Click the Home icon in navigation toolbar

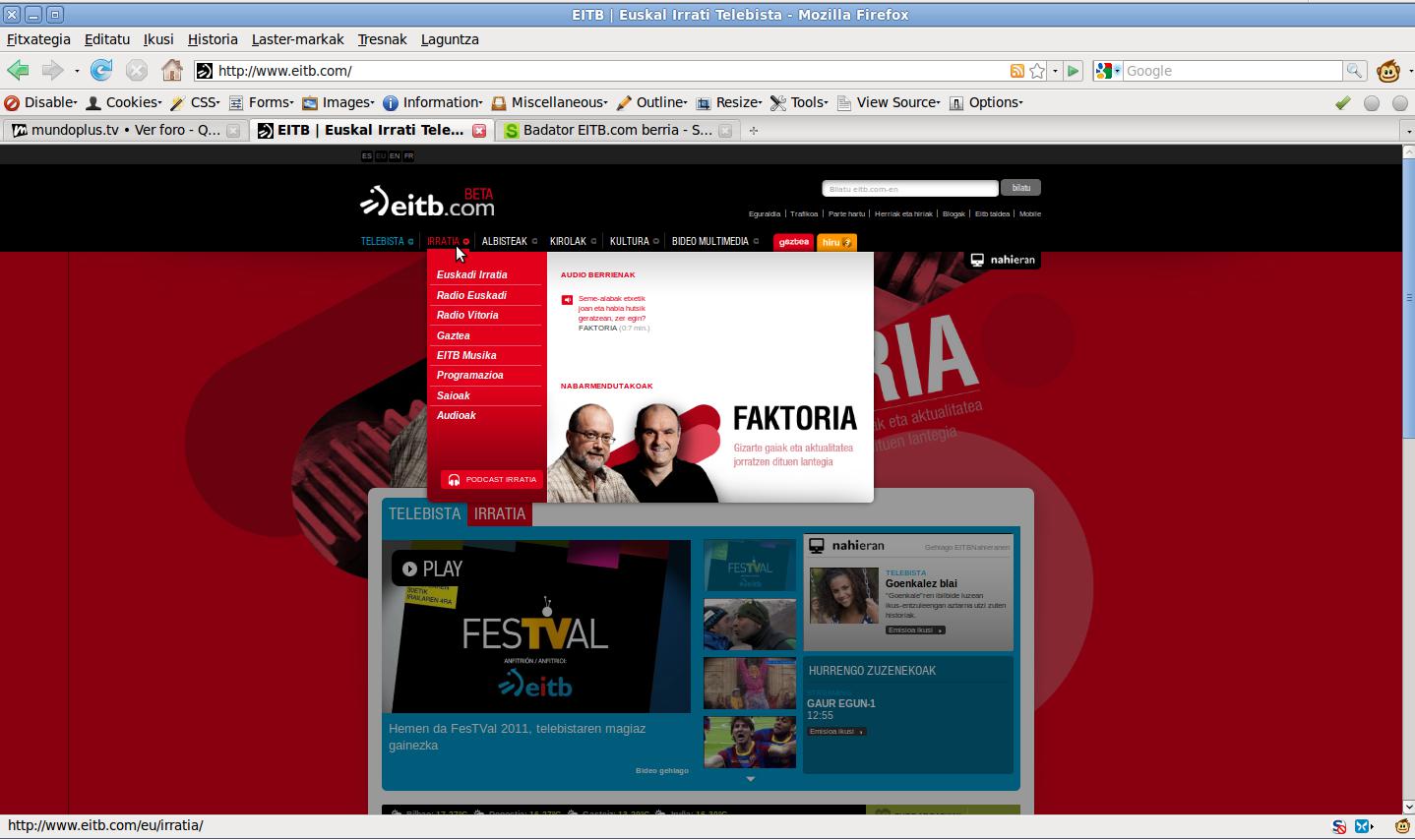(172, 70)
